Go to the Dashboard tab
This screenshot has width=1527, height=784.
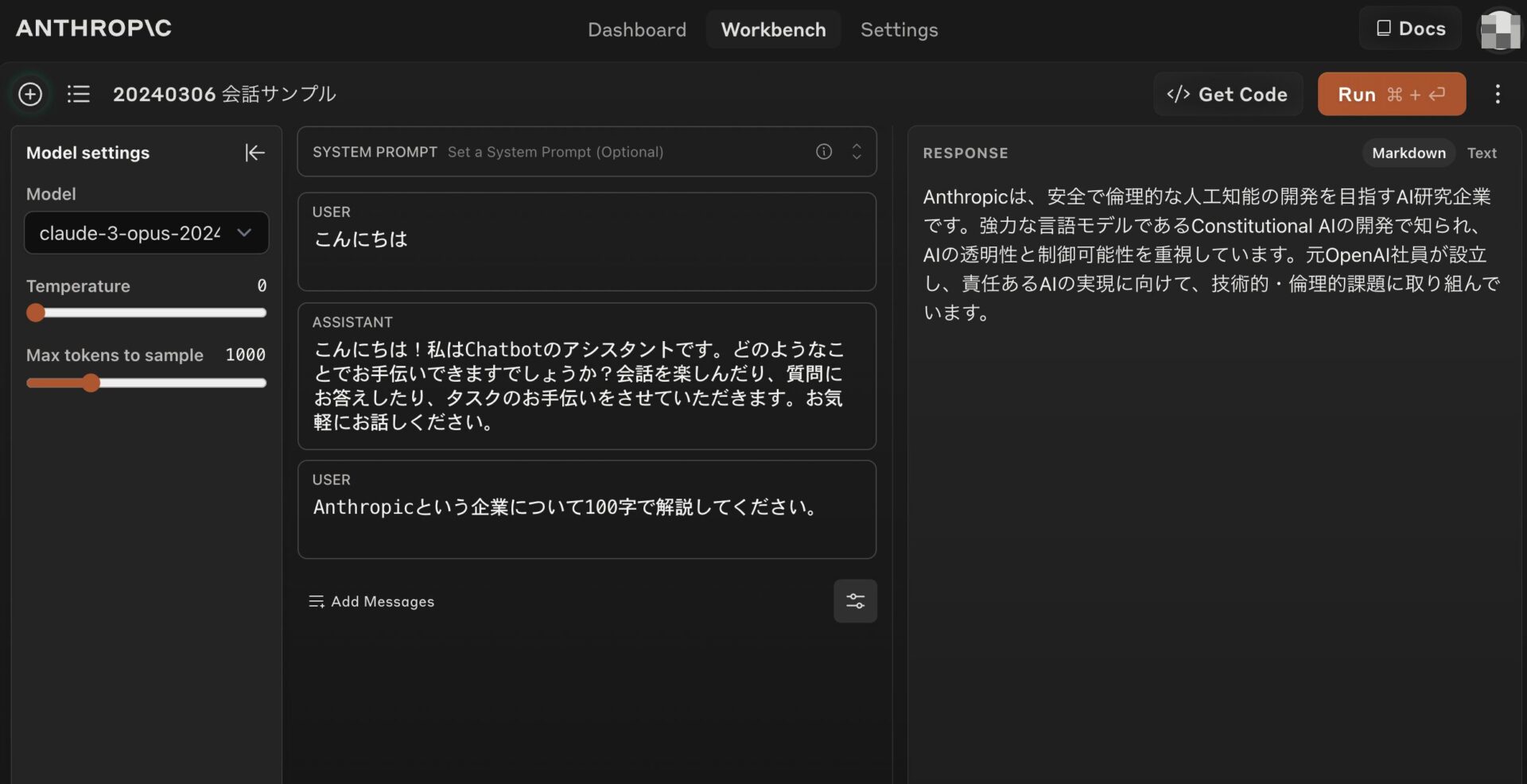(x=636, y=30)
